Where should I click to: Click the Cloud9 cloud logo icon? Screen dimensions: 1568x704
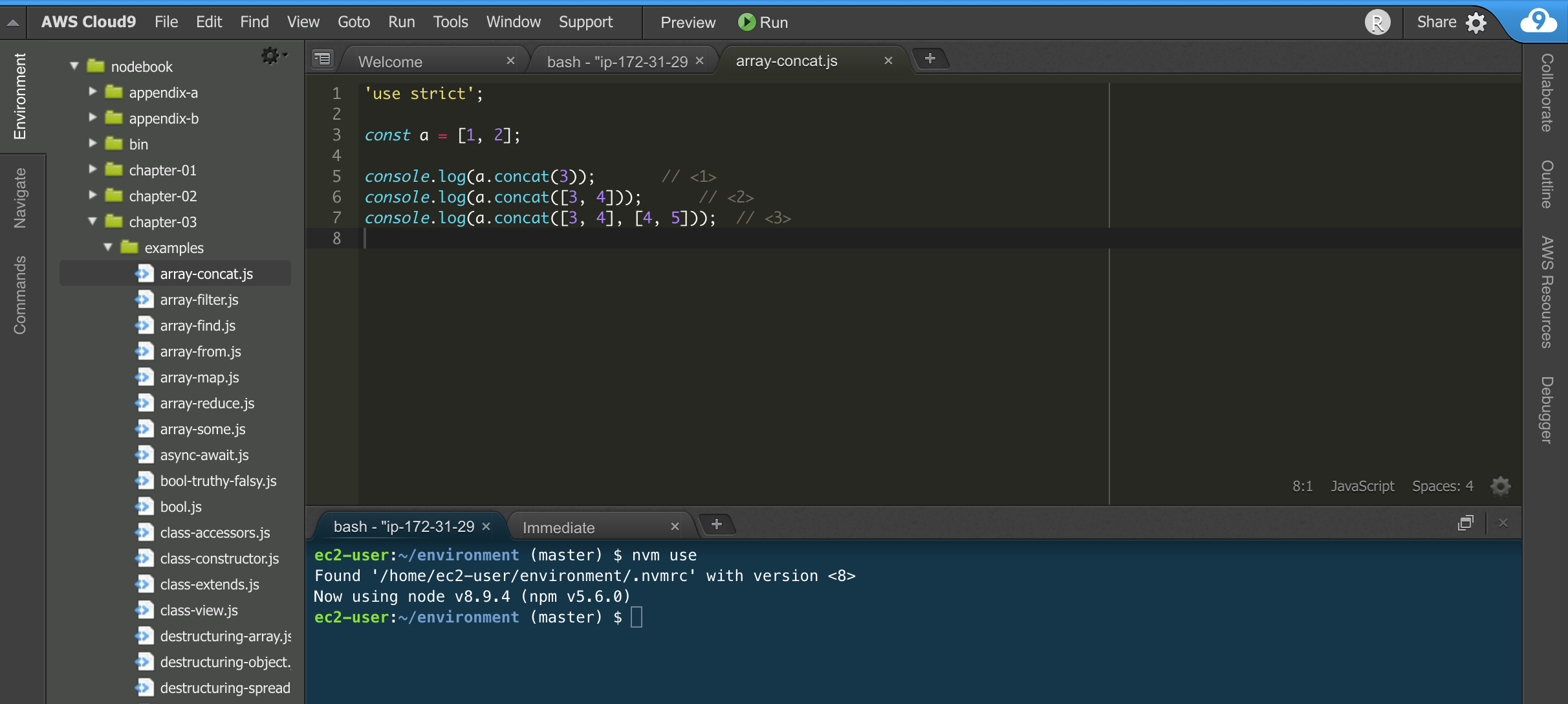pos(1538,21)
